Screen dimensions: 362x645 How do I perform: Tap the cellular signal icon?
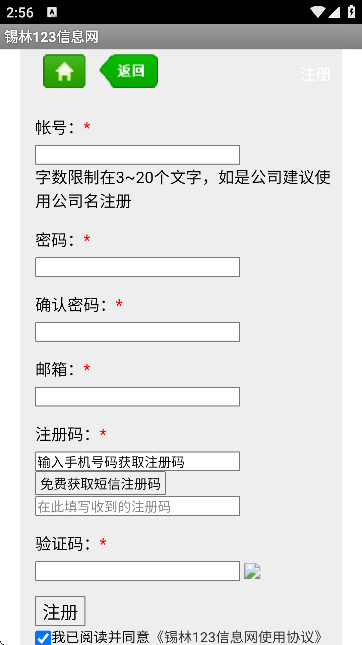334,12
